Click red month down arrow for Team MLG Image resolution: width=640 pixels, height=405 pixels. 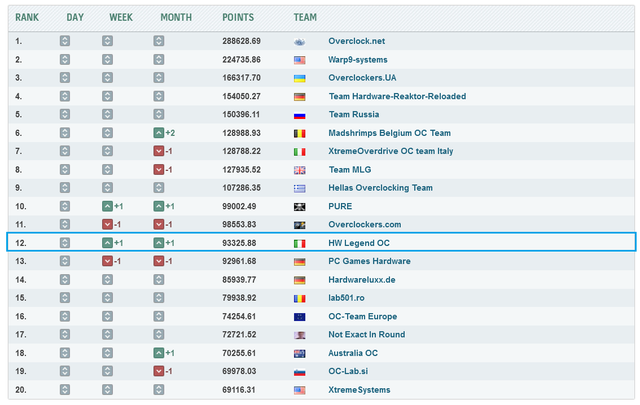point(159,169)
